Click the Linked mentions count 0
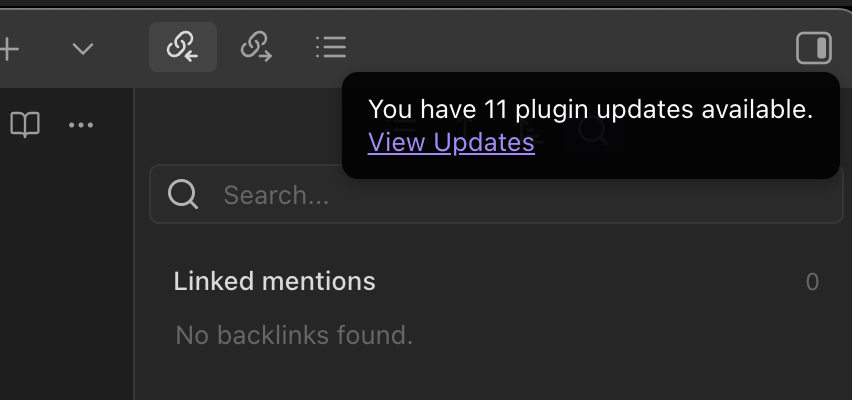The image size is (852, 400). point(812,283)
